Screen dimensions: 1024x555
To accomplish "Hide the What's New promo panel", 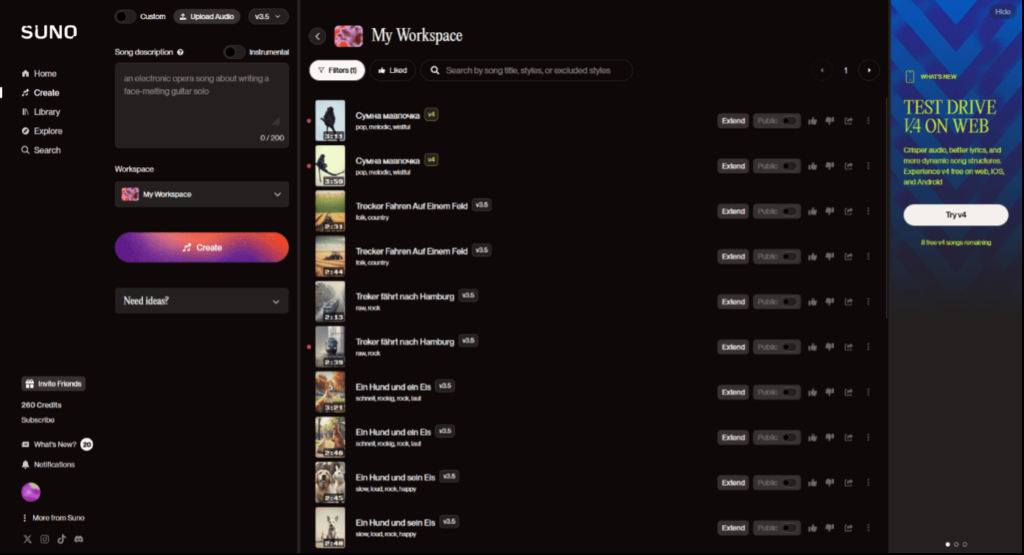I will [x=1002, y=12].
